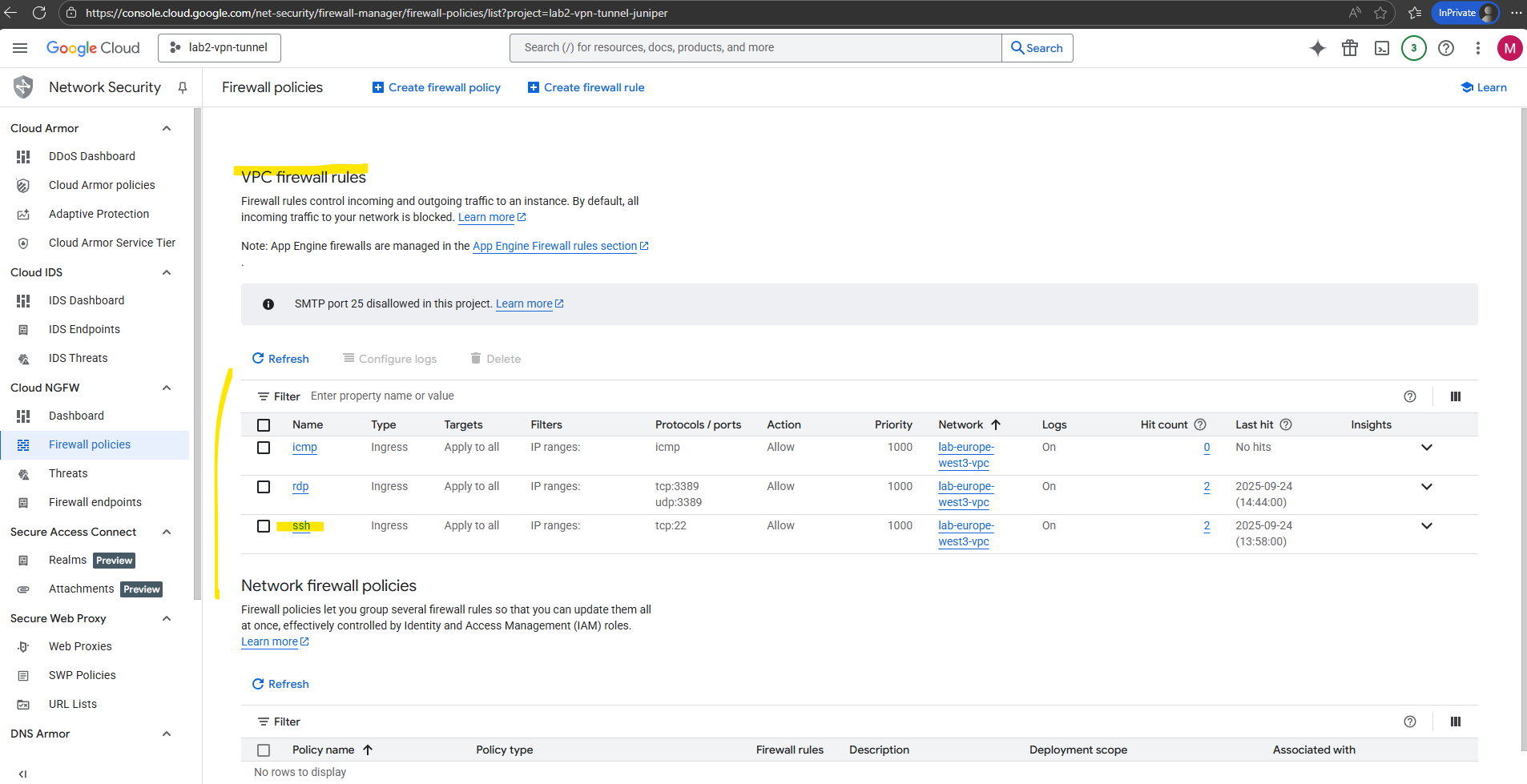Check the ssh rule checkbox
Screen dimensions: 1527x784
coord(264,526)
